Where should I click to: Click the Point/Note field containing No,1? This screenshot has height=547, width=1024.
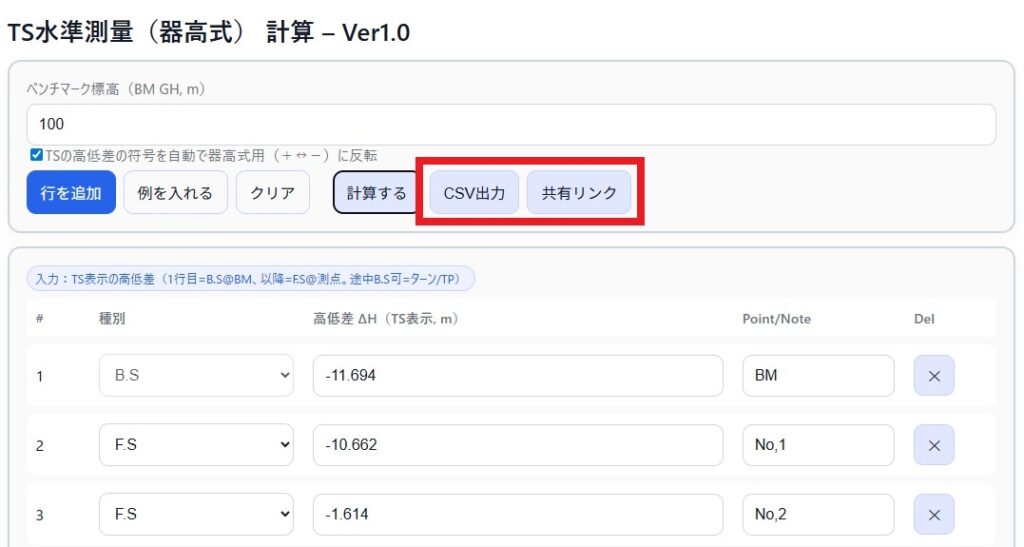(x=817, y=445)
